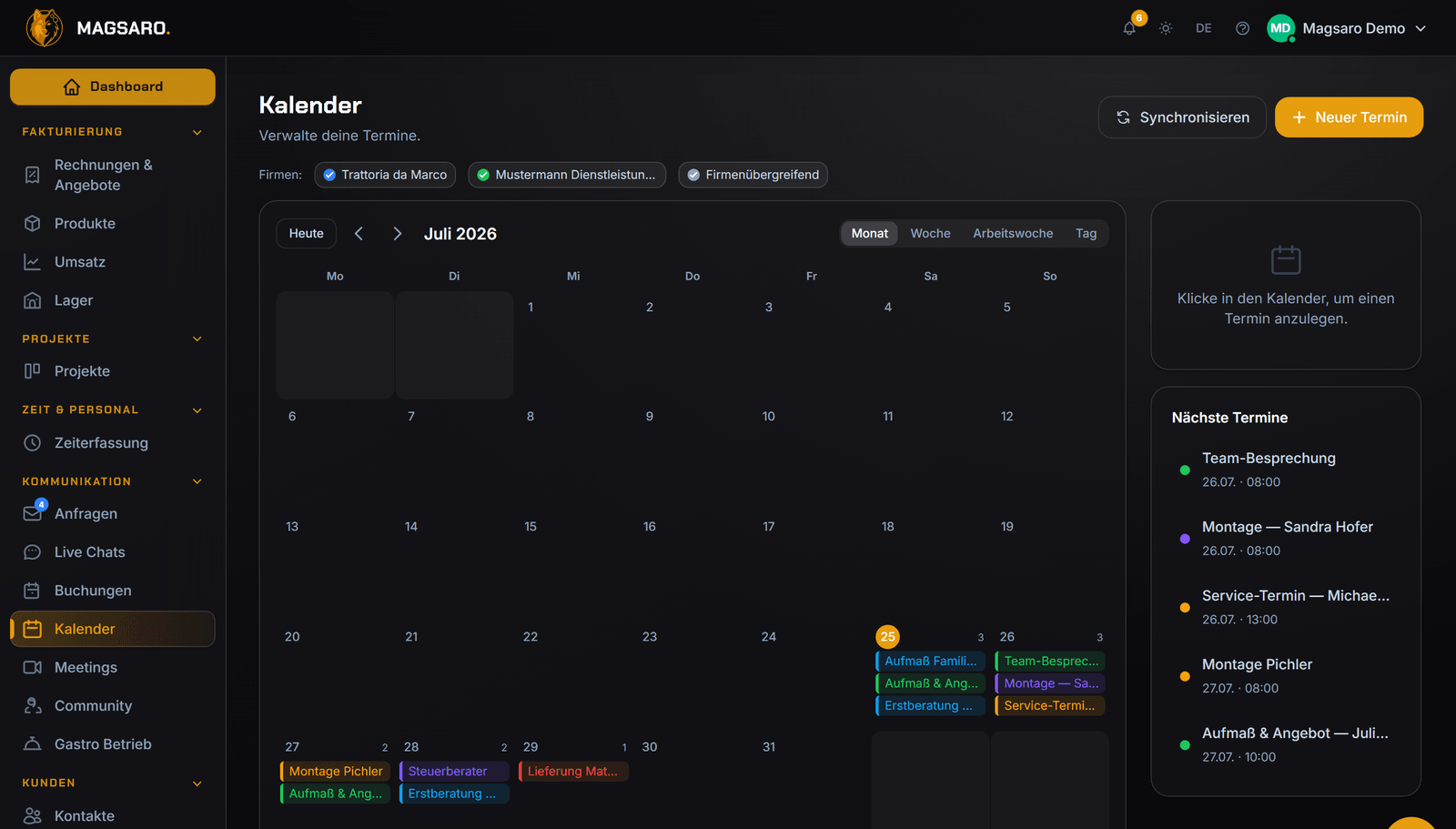Click the MD user avatar

click(x=1280, y=28)
